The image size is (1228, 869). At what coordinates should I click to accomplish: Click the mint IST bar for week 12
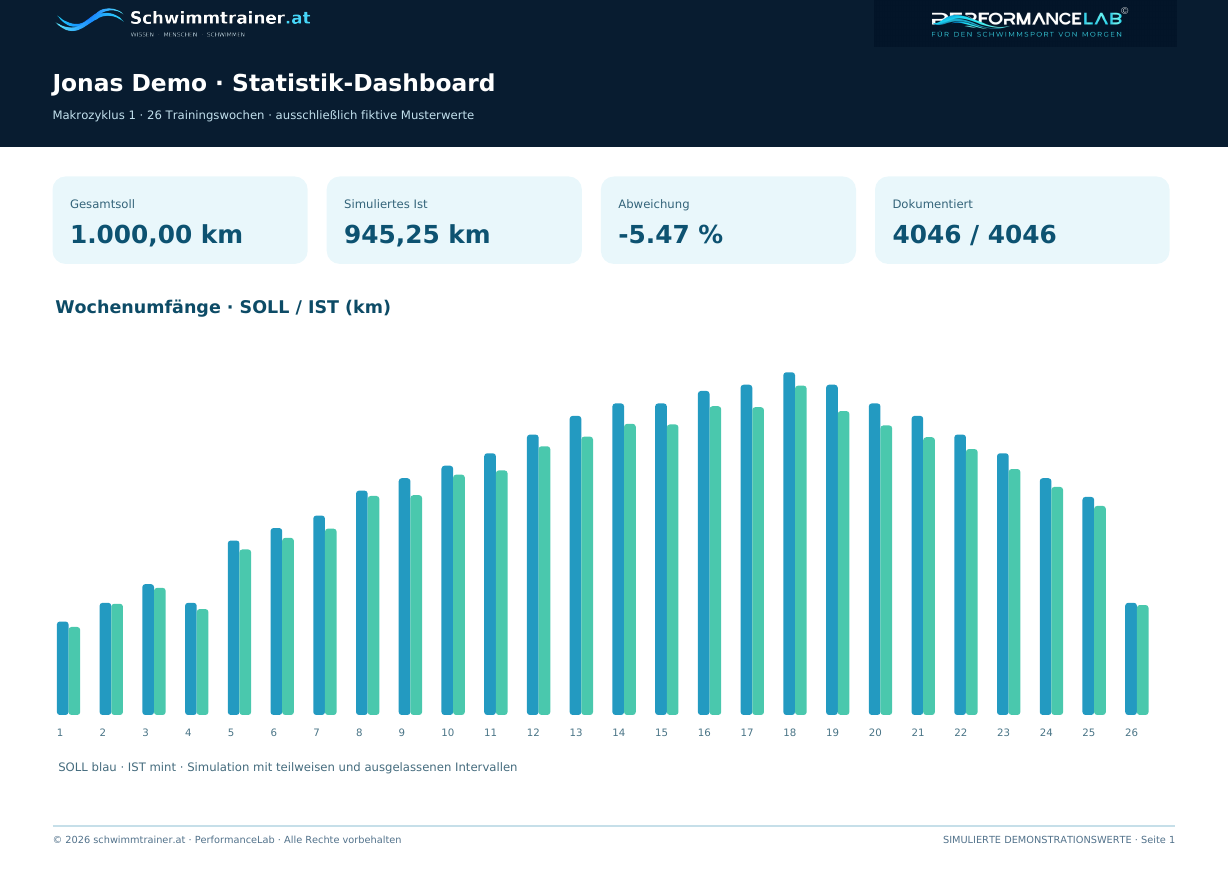click(x=545, y=581)
